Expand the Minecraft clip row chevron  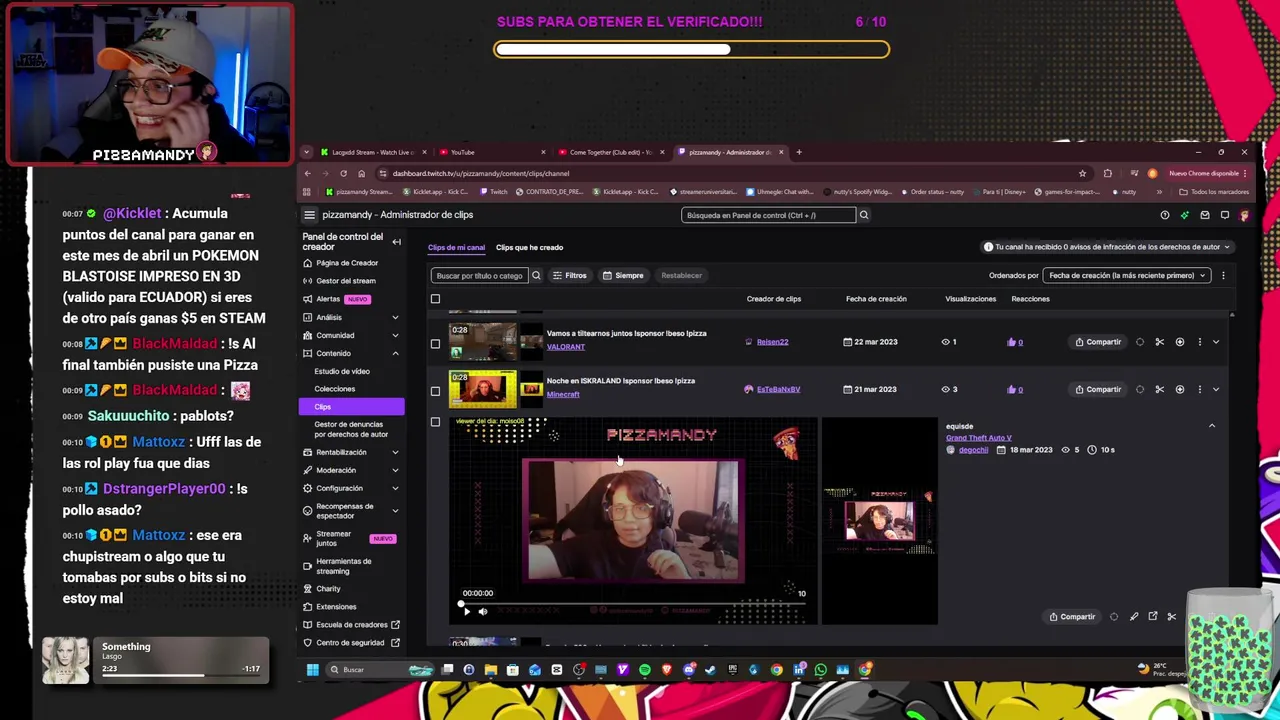pos(1216,389)
